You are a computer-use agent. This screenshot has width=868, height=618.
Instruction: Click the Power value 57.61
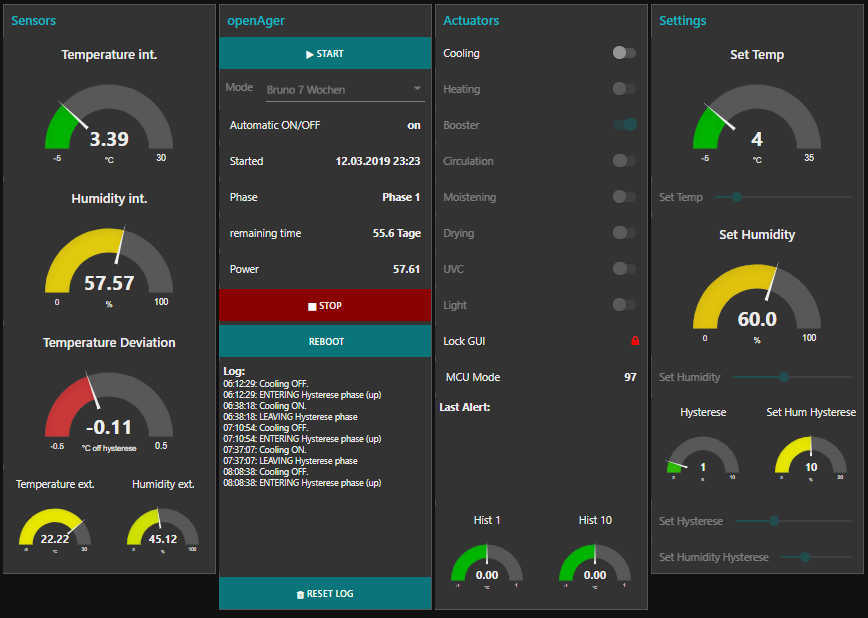tap(407, 269)
